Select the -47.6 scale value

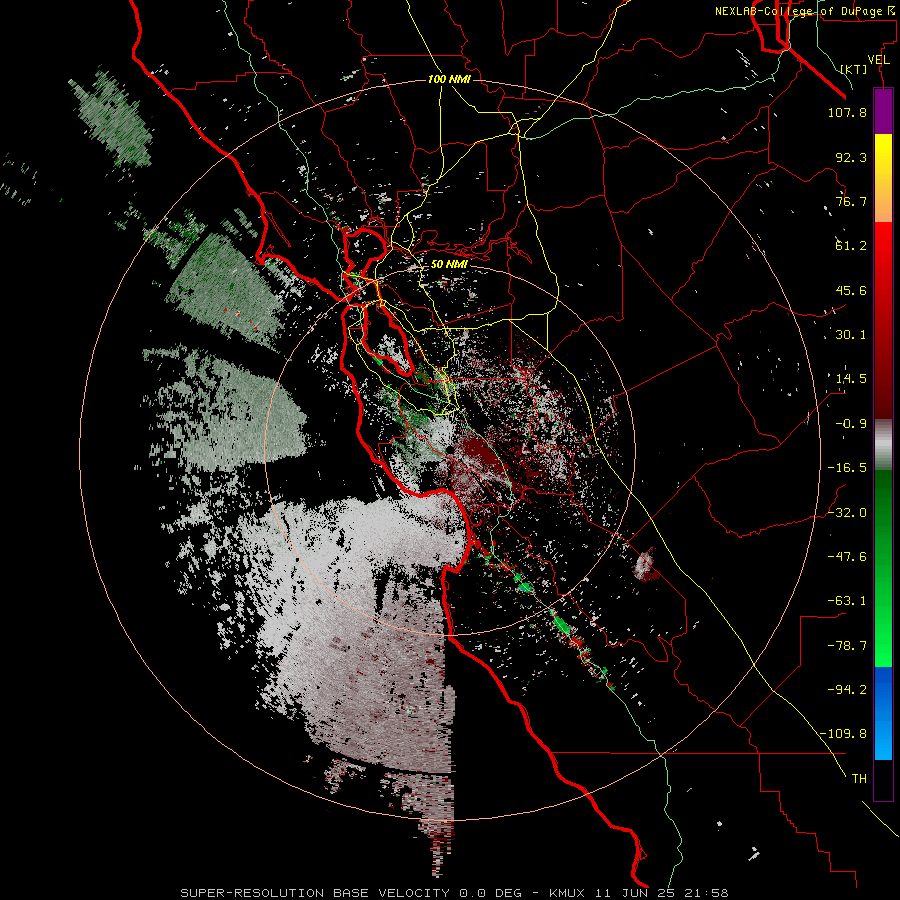point(847,557)
